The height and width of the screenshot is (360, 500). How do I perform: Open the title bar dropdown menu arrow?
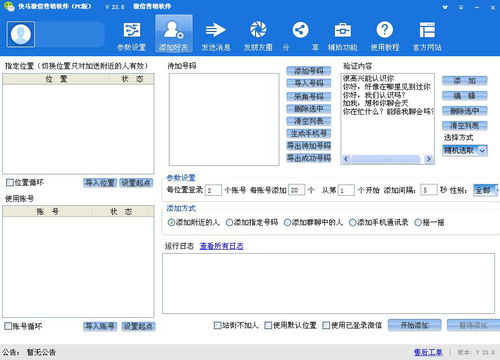tap(461, 7)
